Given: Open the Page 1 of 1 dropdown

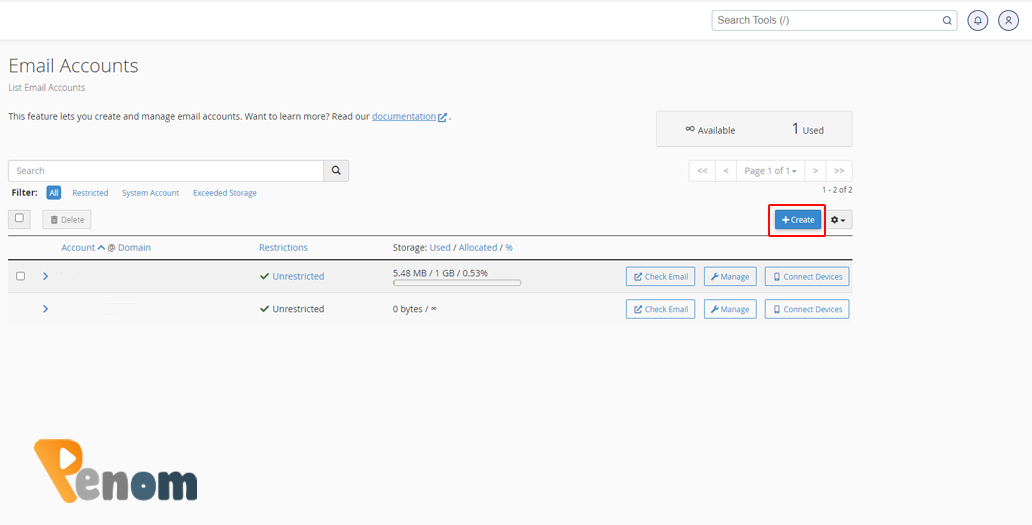Looking at the screenshot, I should click(x=770, y=170).
